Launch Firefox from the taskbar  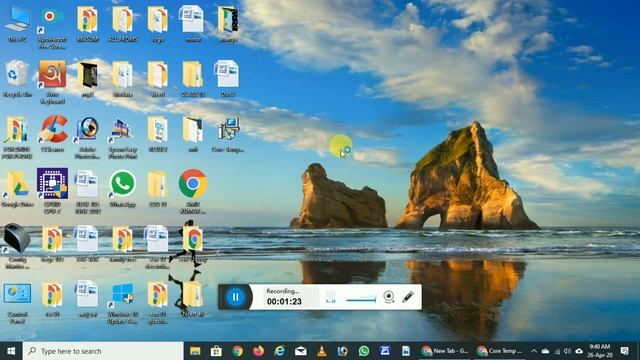click(x=258, y=351)
